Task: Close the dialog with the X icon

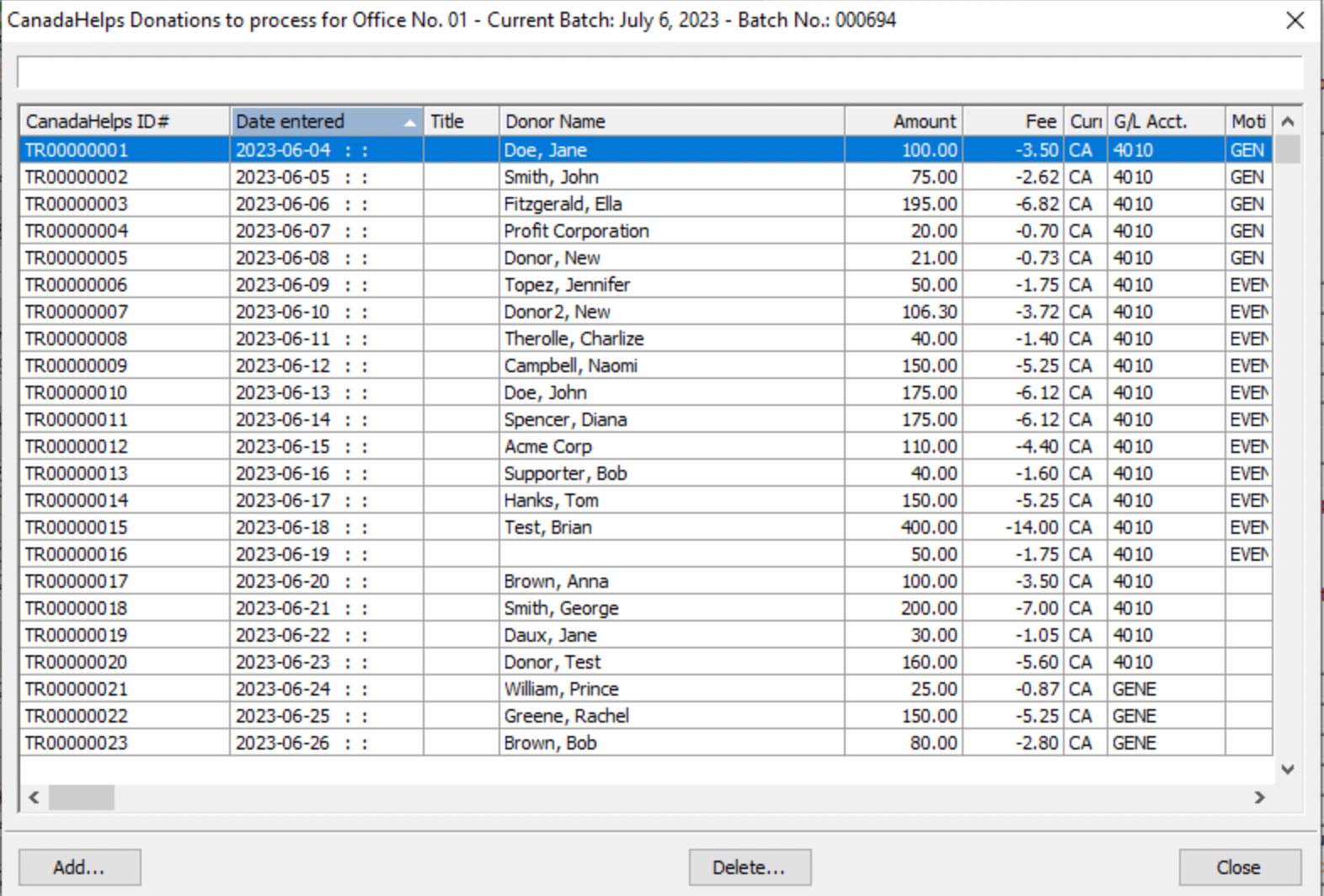Action: [1295, 20]
